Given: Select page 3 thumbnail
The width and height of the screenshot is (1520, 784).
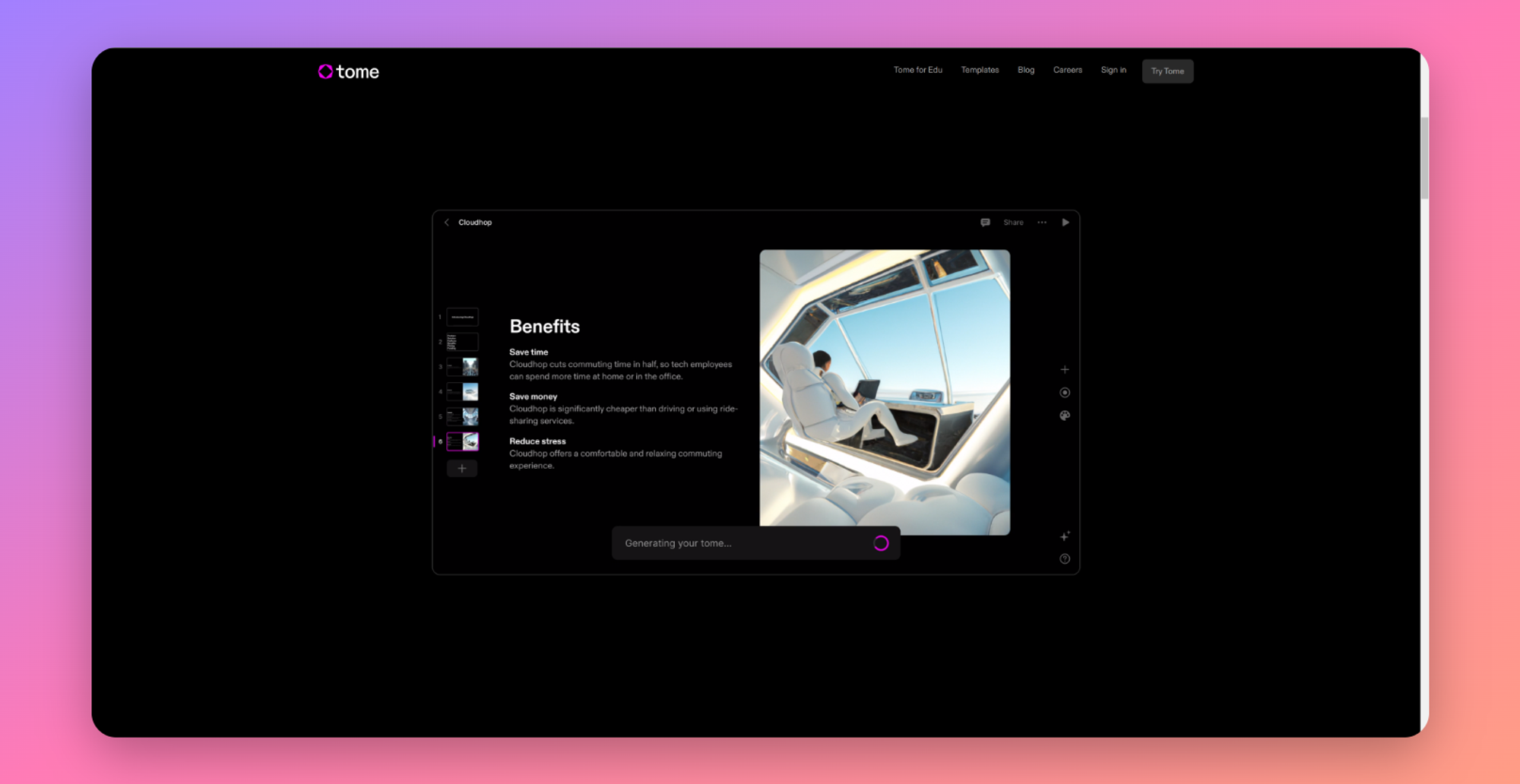Looking at the screenshot, I should coord(462,367).
